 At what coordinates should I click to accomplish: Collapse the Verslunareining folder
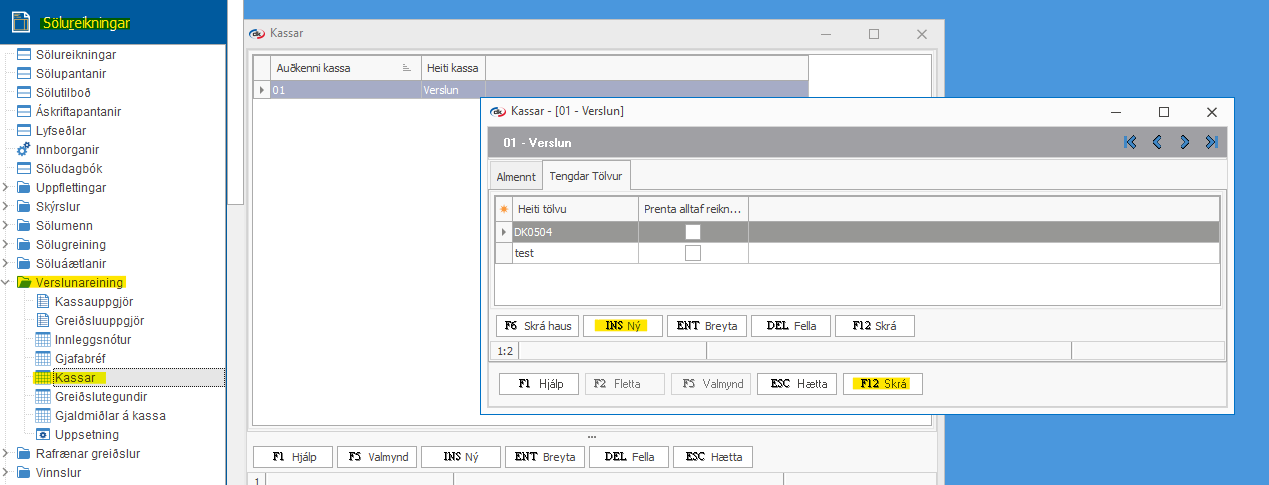coord(7,283)
